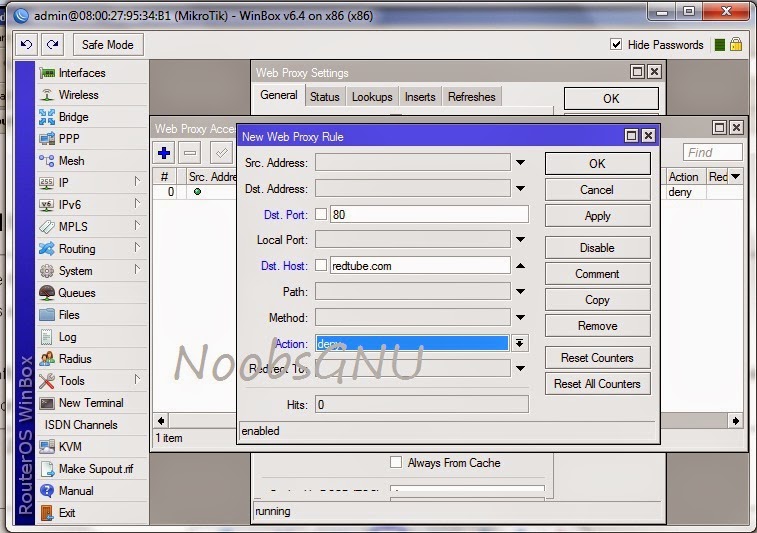This screenshot has width=757, height=533.
Task: Collapse the Dst. Host field arrow
Action: [x=520, y=266]
